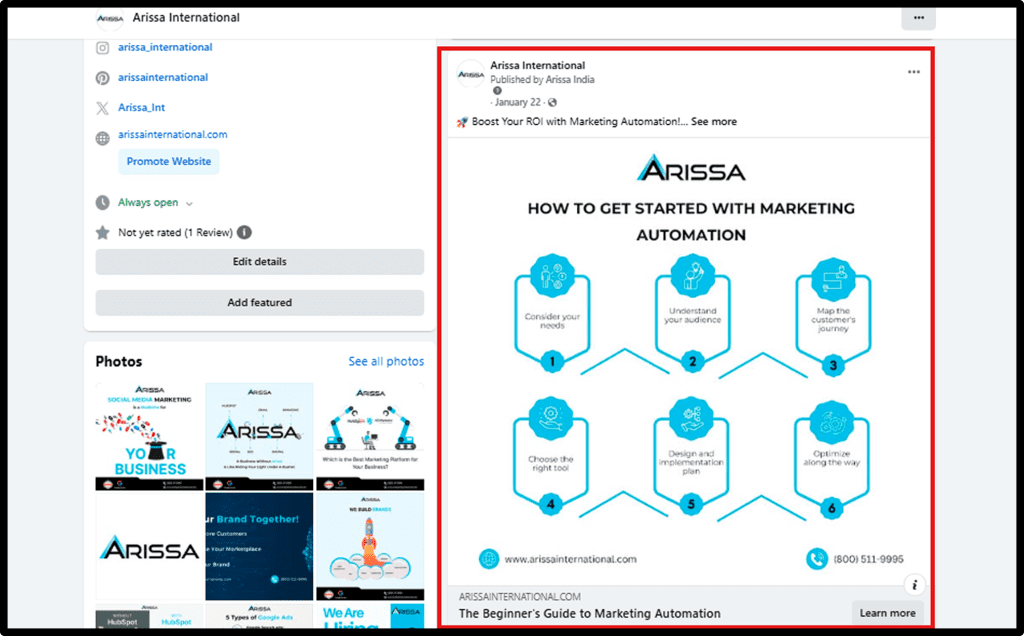Image resolution: width=1024 pixels, height=636 pixels.
Task: Click the X icon beside Arissa_Int
Action: [103, 108]
